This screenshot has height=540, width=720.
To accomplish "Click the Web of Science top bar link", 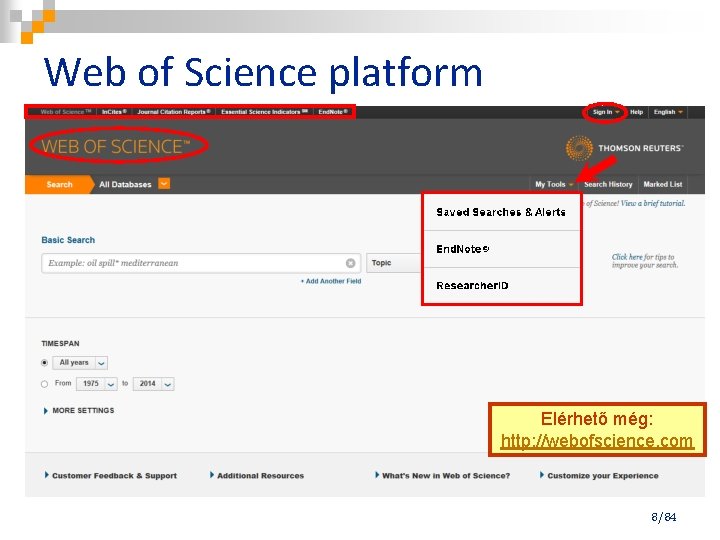I will tap(65, 112).
